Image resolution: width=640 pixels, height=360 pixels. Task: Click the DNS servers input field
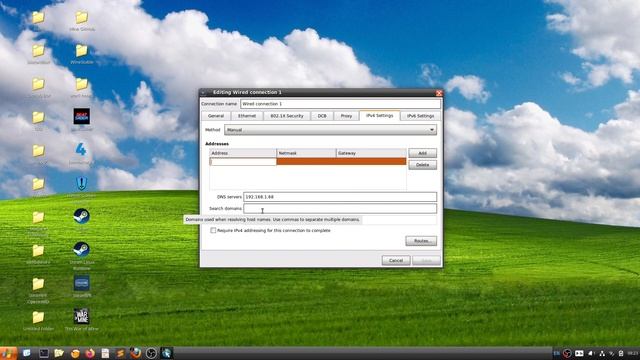(340, 197)
